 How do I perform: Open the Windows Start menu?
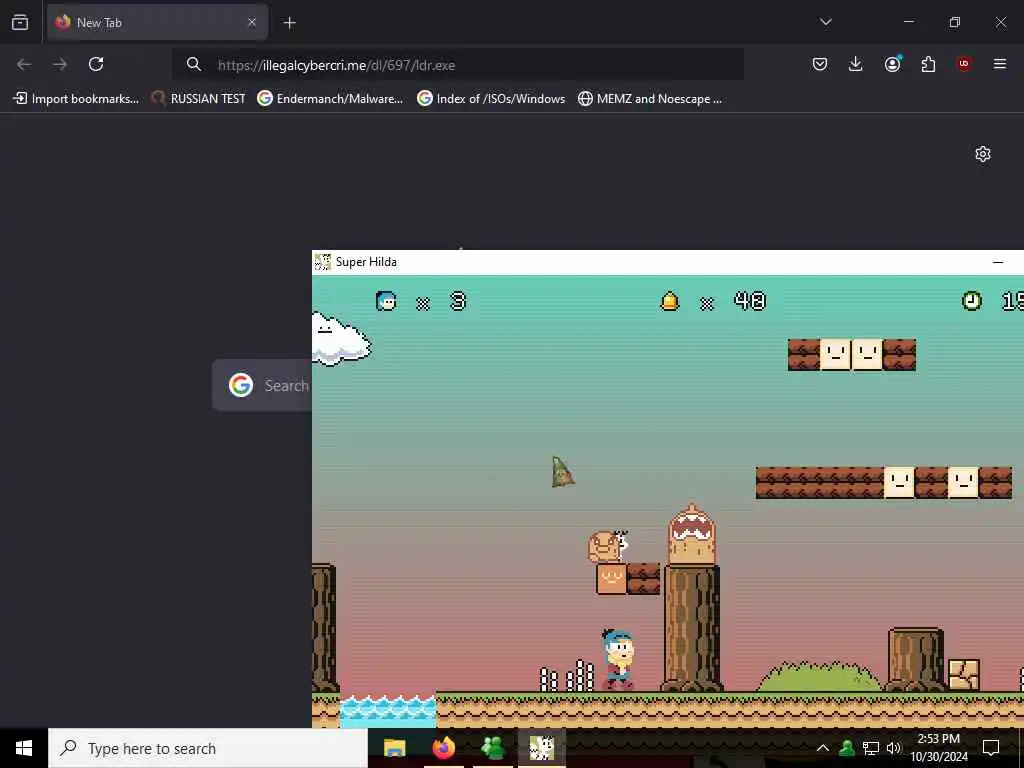[24, 748]
